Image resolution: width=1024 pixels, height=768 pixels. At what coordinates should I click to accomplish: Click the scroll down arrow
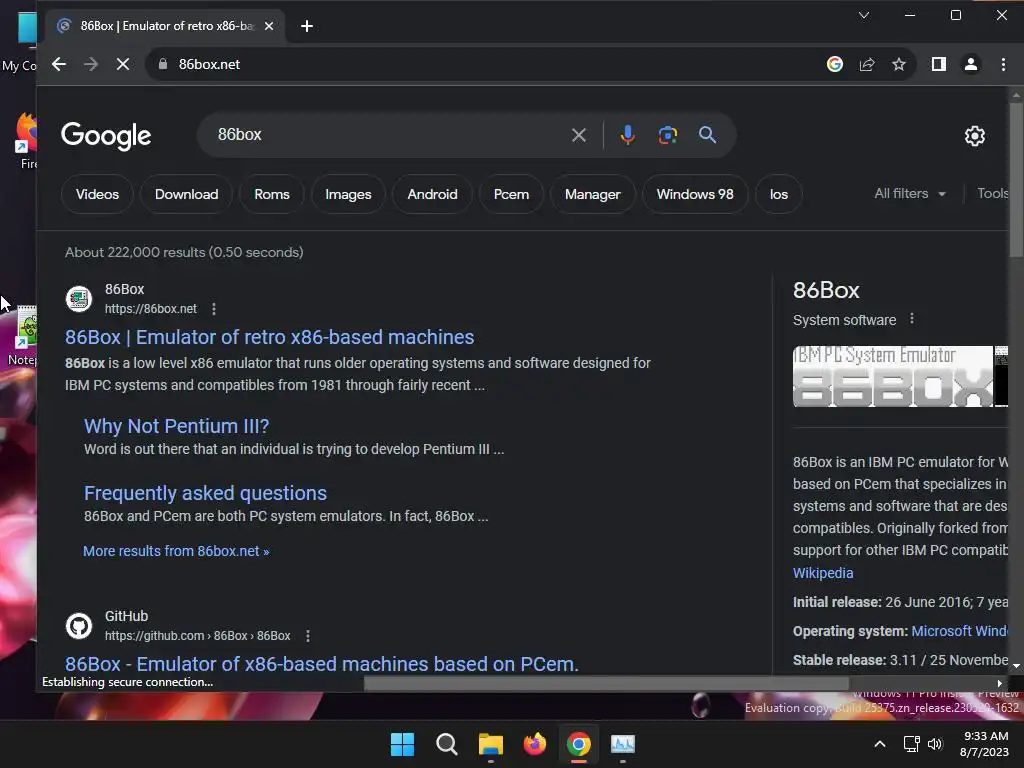[x=1016, y=665]
